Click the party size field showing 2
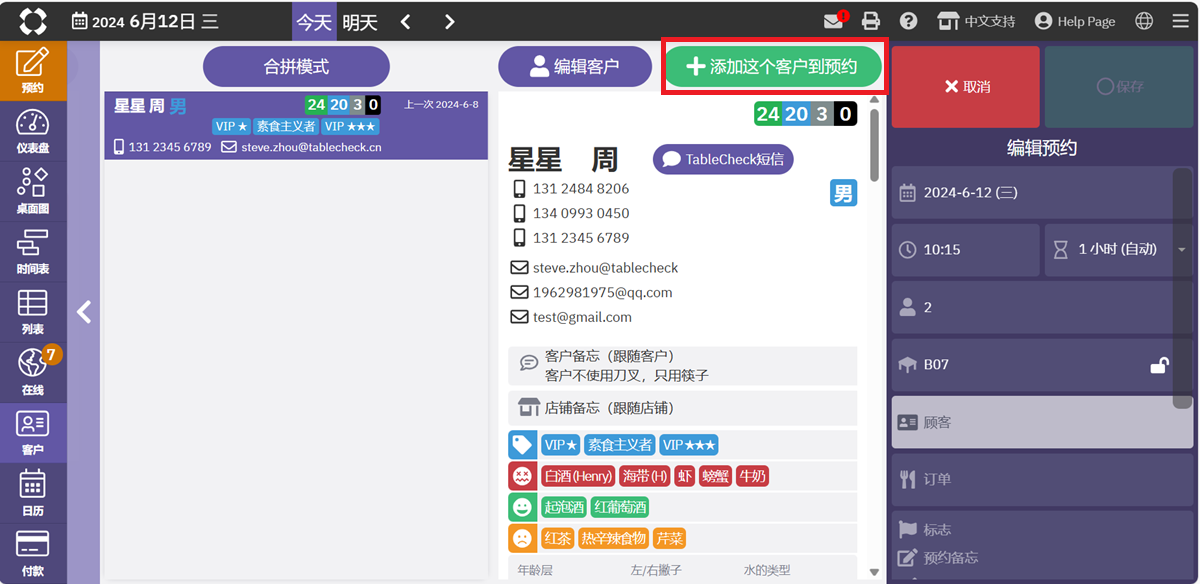This screenshot has width=1200, height=584. (x=1041, y=307)
